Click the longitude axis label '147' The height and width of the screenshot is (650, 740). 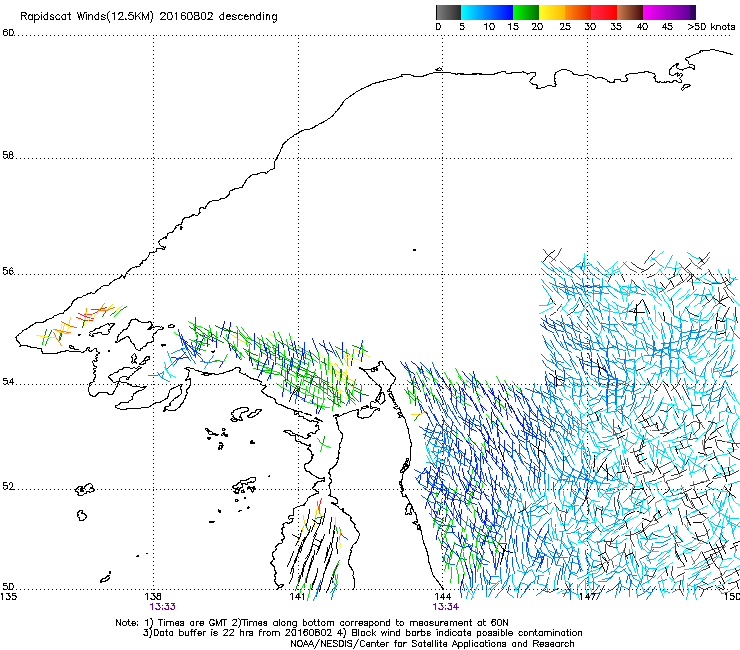588,596
